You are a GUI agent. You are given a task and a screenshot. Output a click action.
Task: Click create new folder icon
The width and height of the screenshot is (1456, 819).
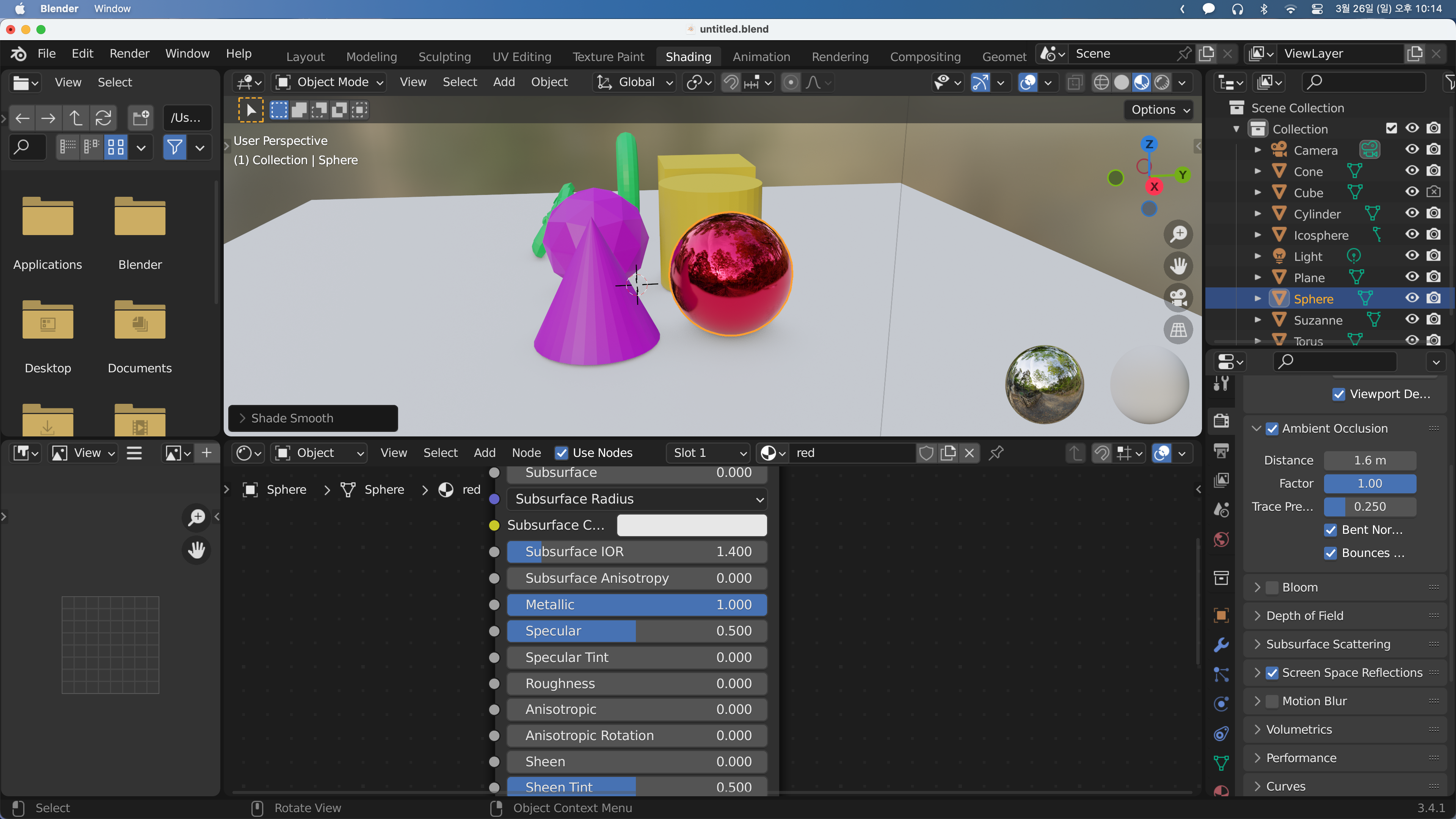point(141,118)
